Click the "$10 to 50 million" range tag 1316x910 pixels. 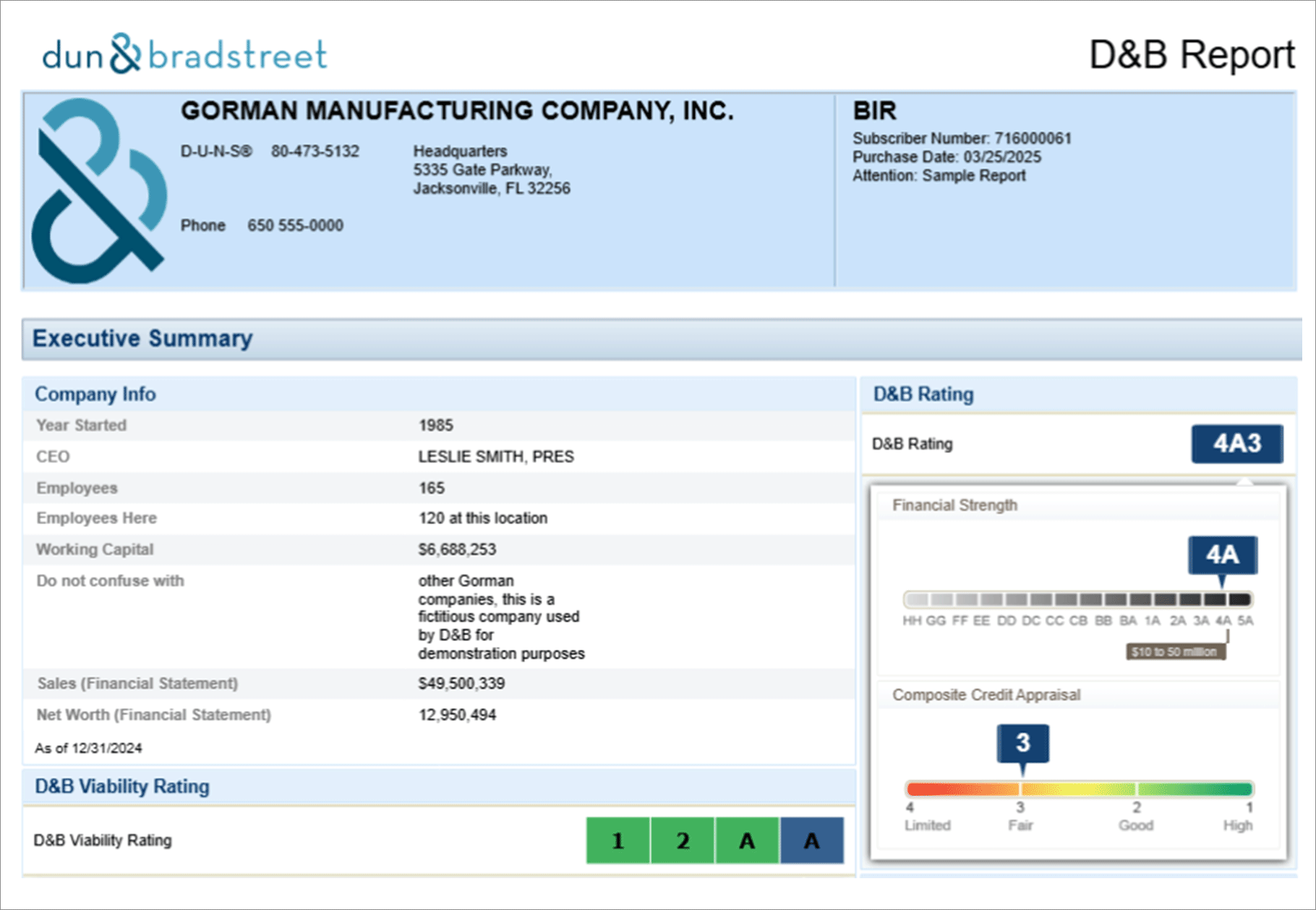tap(1175, 652)
